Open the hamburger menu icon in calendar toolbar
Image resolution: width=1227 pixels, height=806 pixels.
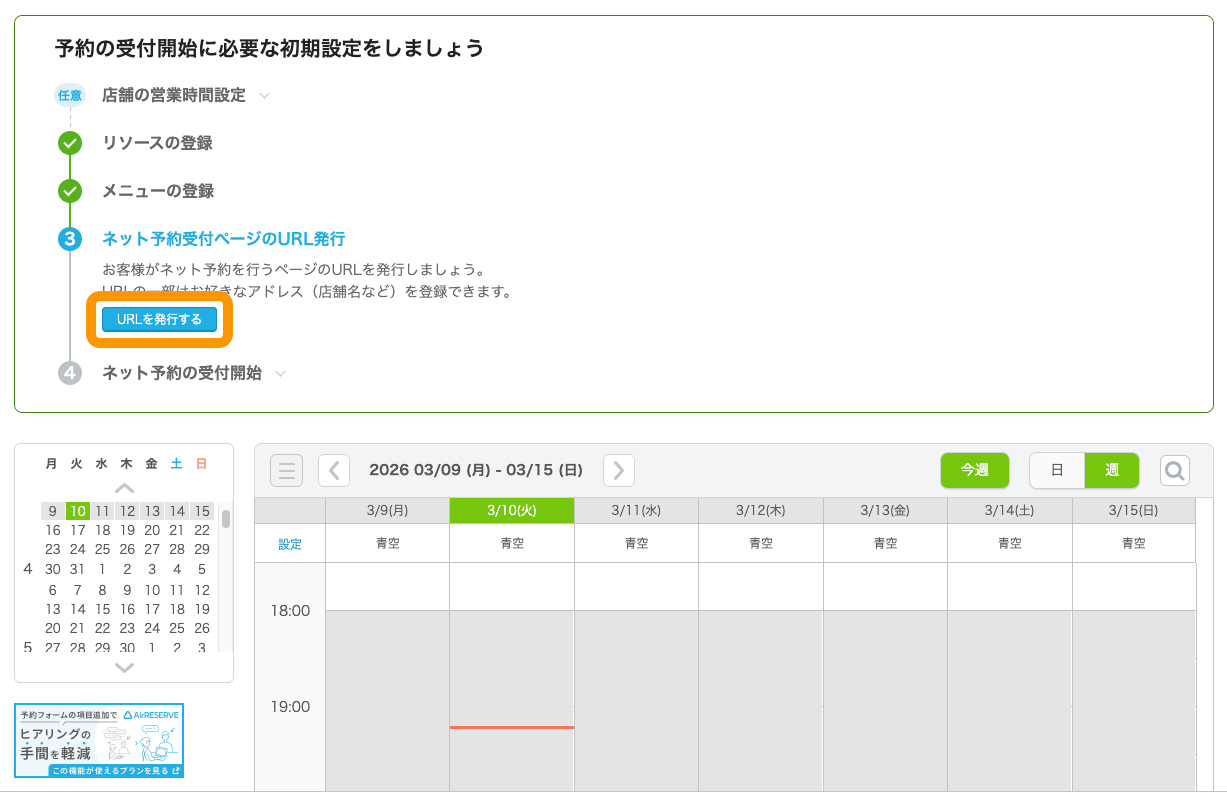point(286,470)
